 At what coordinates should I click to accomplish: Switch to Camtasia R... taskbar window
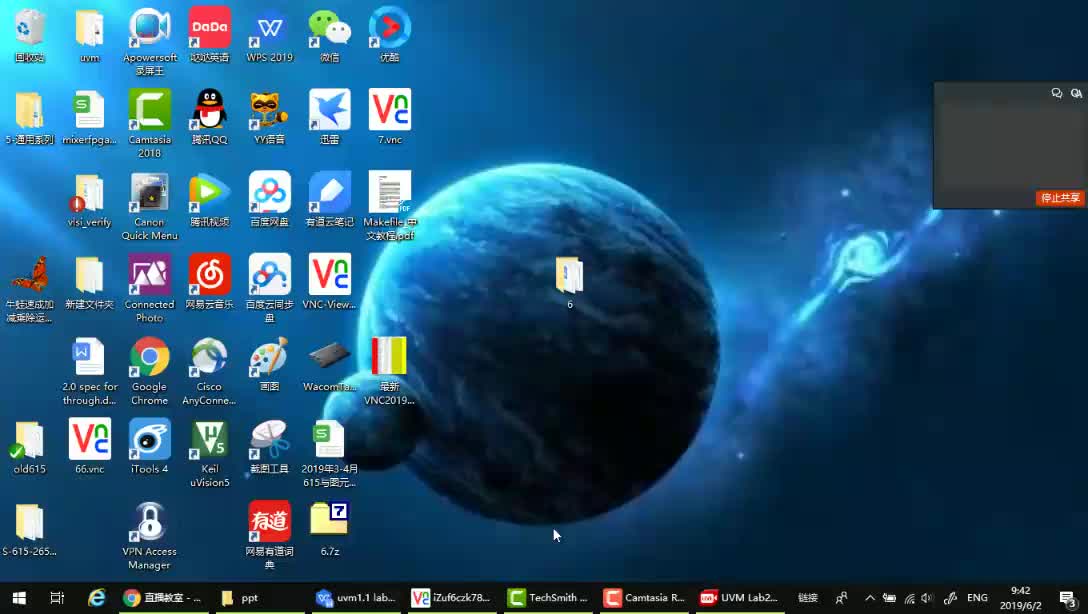click(644, 597)
